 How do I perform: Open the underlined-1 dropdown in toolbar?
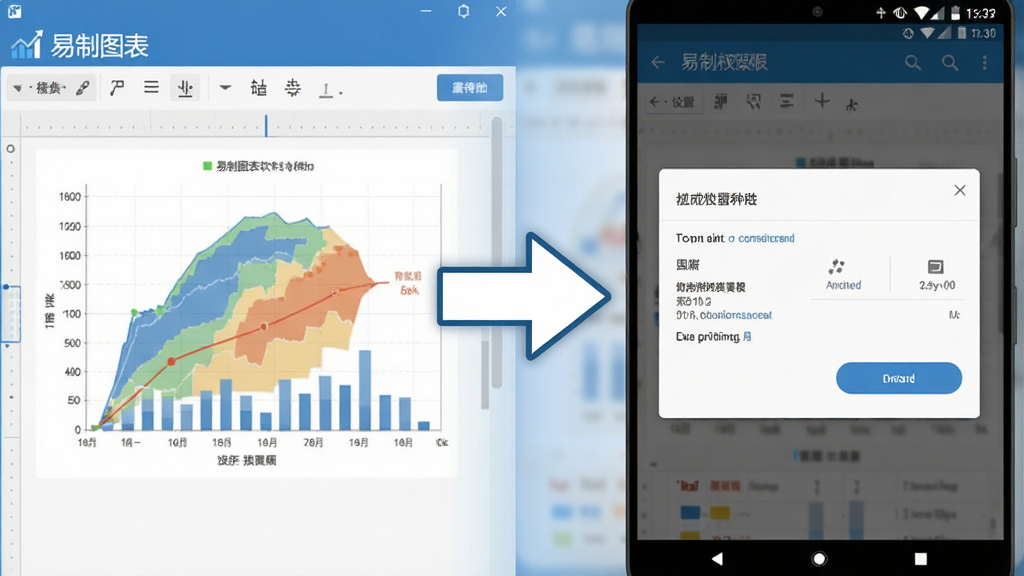[330, 89]
